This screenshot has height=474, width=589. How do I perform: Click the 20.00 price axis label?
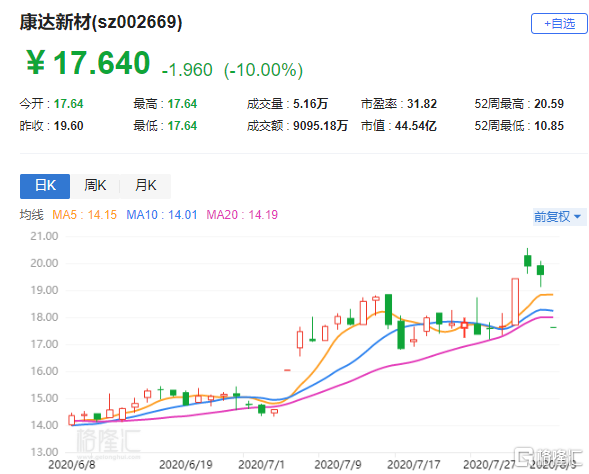pyautogui.click(x=44, y=263)
